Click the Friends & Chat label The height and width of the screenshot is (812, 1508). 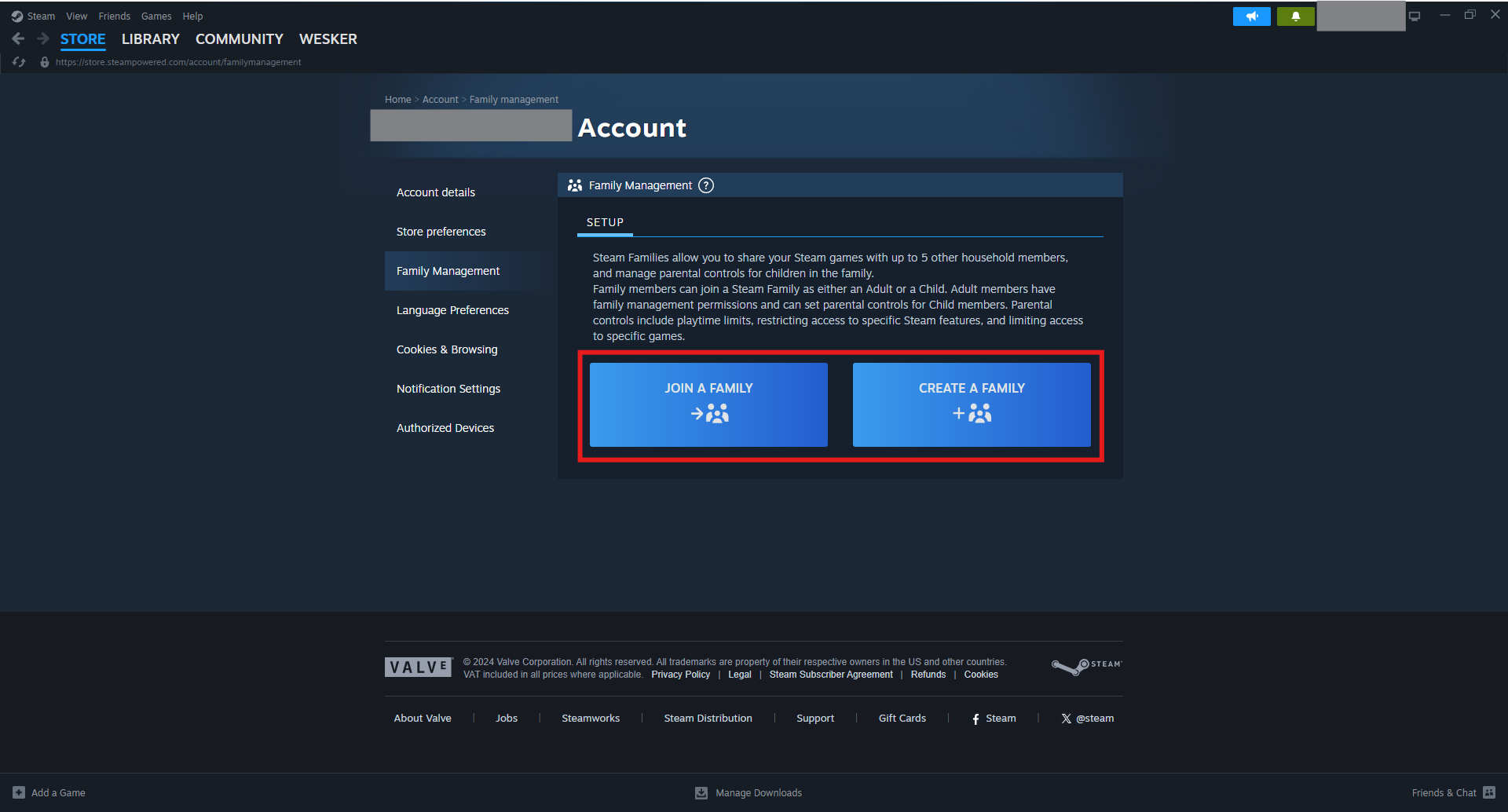(x=1444, y=793)
